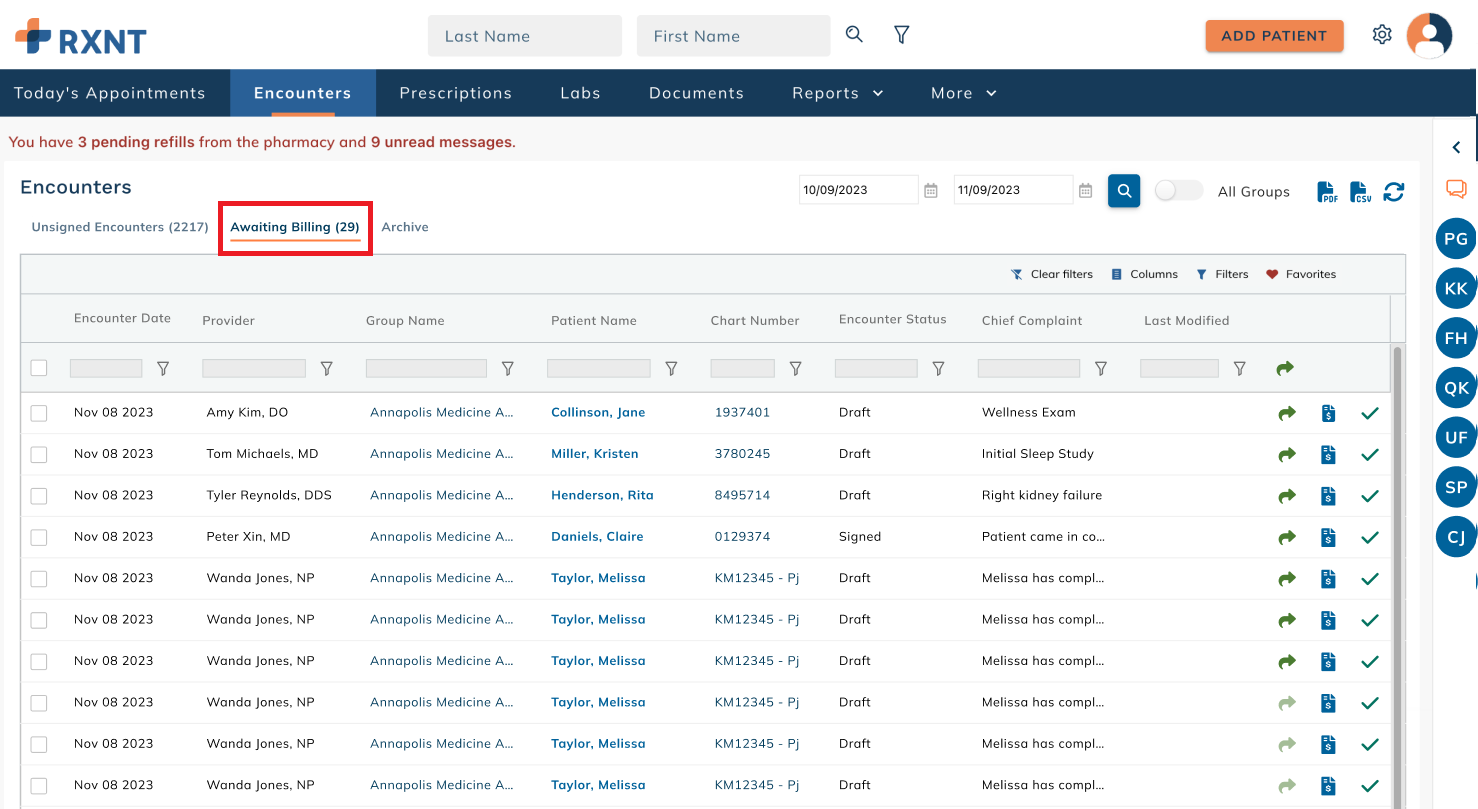Open Encounter Status column filter funnel

938,369
